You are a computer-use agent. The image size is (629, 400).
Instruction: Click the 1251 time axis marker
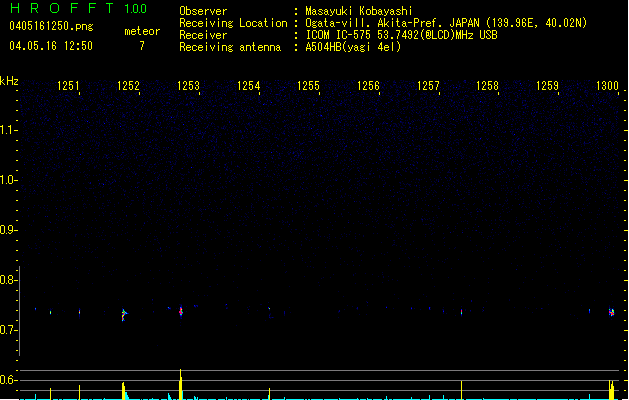coord(68,86)
